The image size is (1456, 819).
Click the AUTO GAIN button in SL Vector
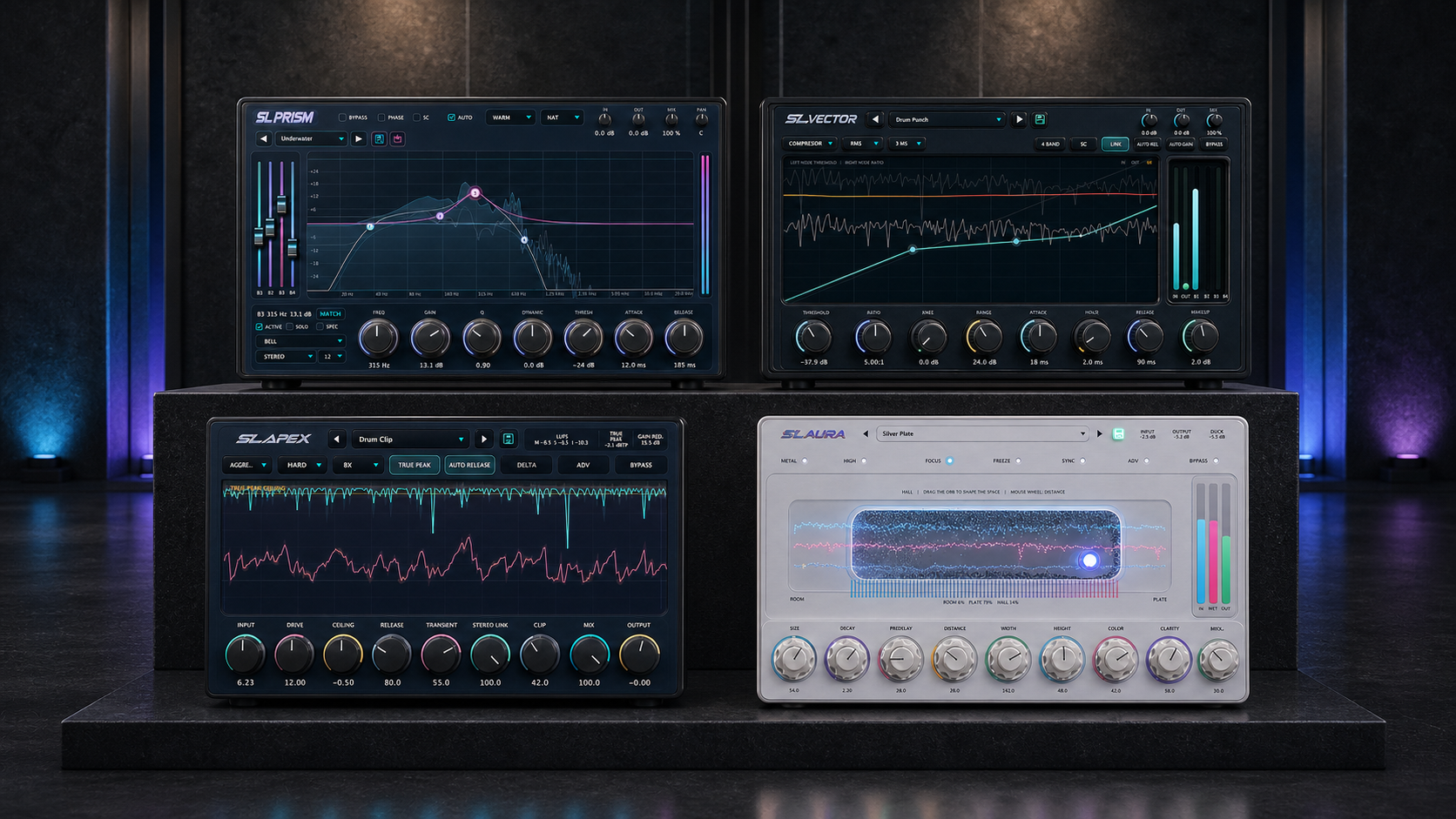click(1181, 144)
